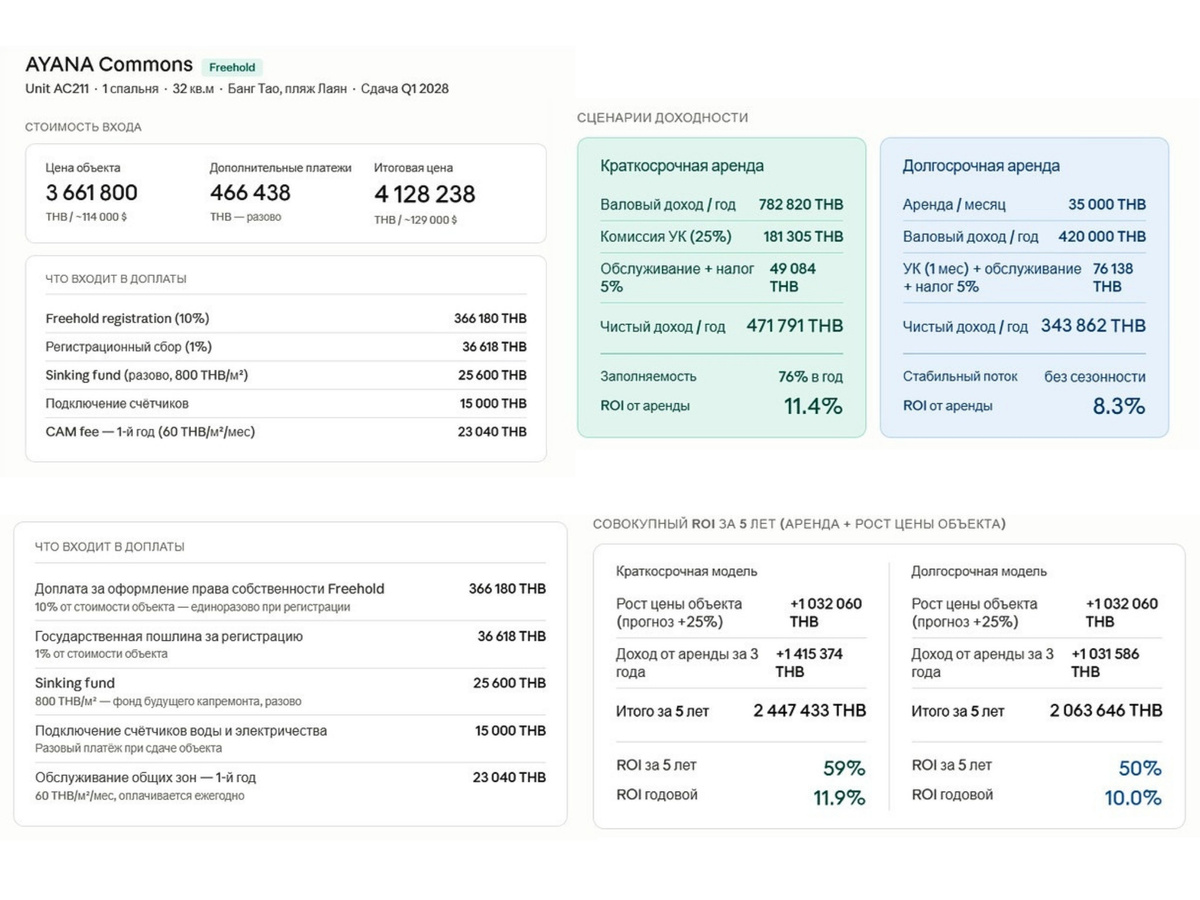Click the "Комиссия УК (25%)" label
Image resolution: width=1200 pixels, height=900 pixels.
tap(666, 237)
